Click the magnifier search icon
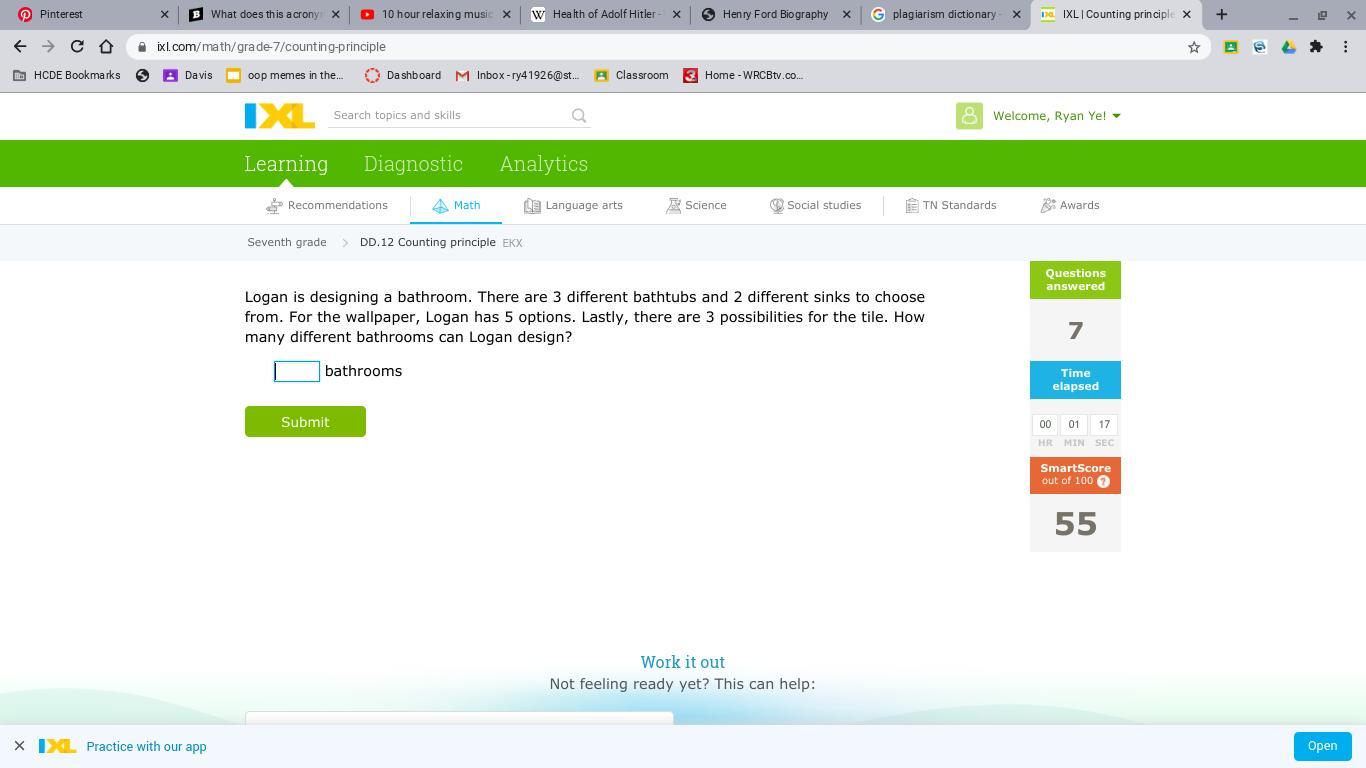The image size is (1366, 768). [x=579, y=116]
